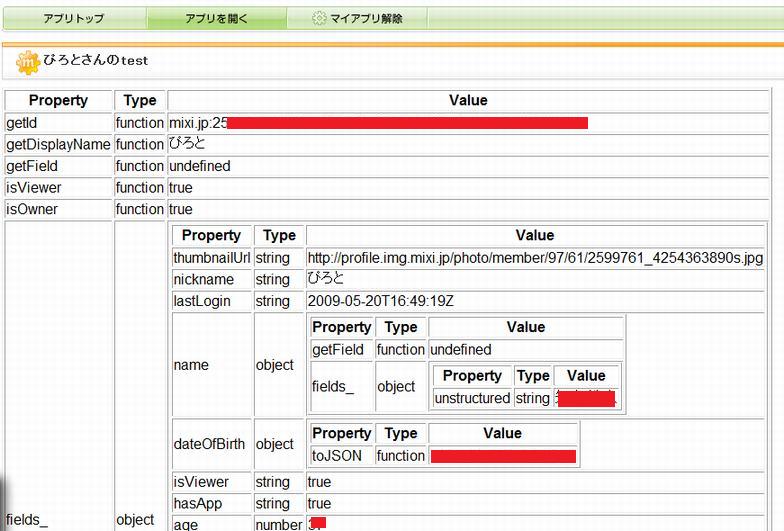Open the アプリトップ tab
This screenshot has height=531, width=784.
pos(74,19)
